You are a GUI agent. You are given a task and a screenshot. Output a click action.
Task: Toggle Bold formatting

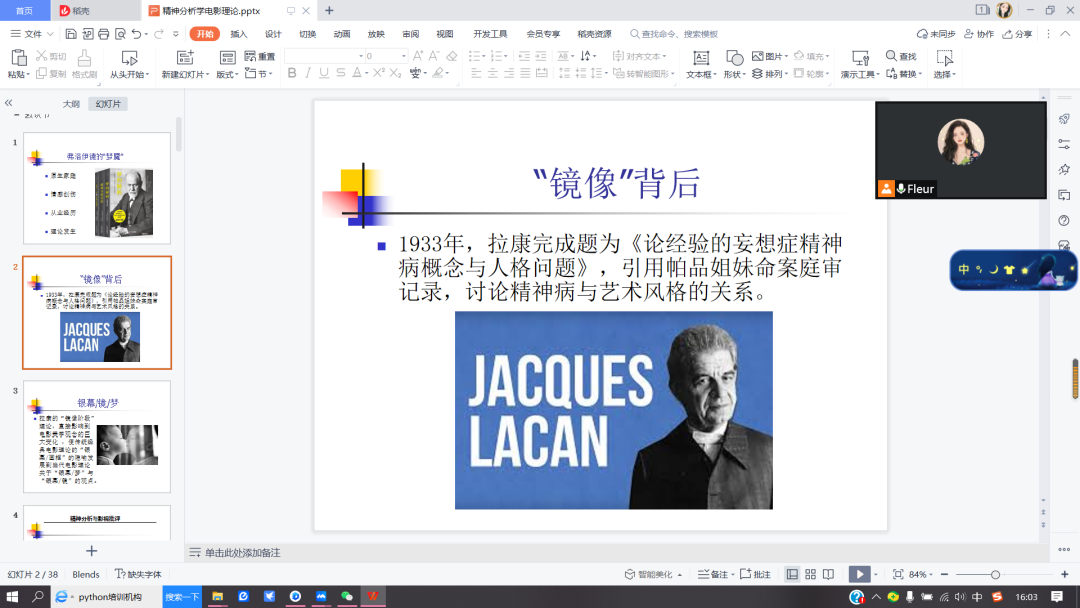pos(292,73)
